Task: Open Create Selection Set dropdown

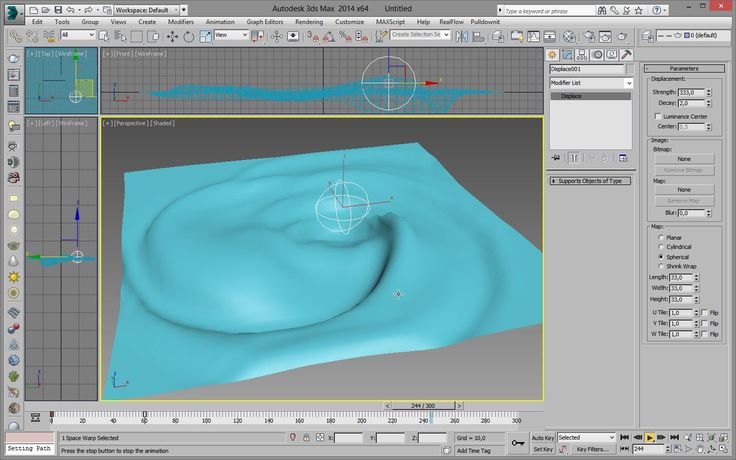Action: point(420,35)
